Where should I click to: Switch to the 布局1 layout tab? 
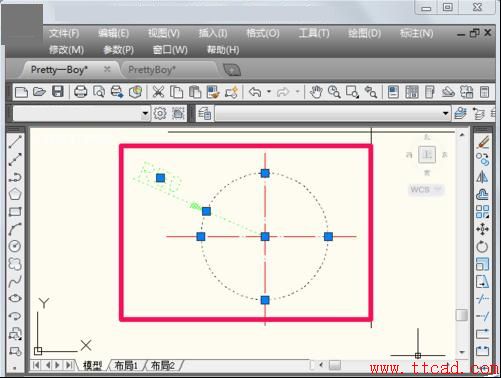[126, 366]
